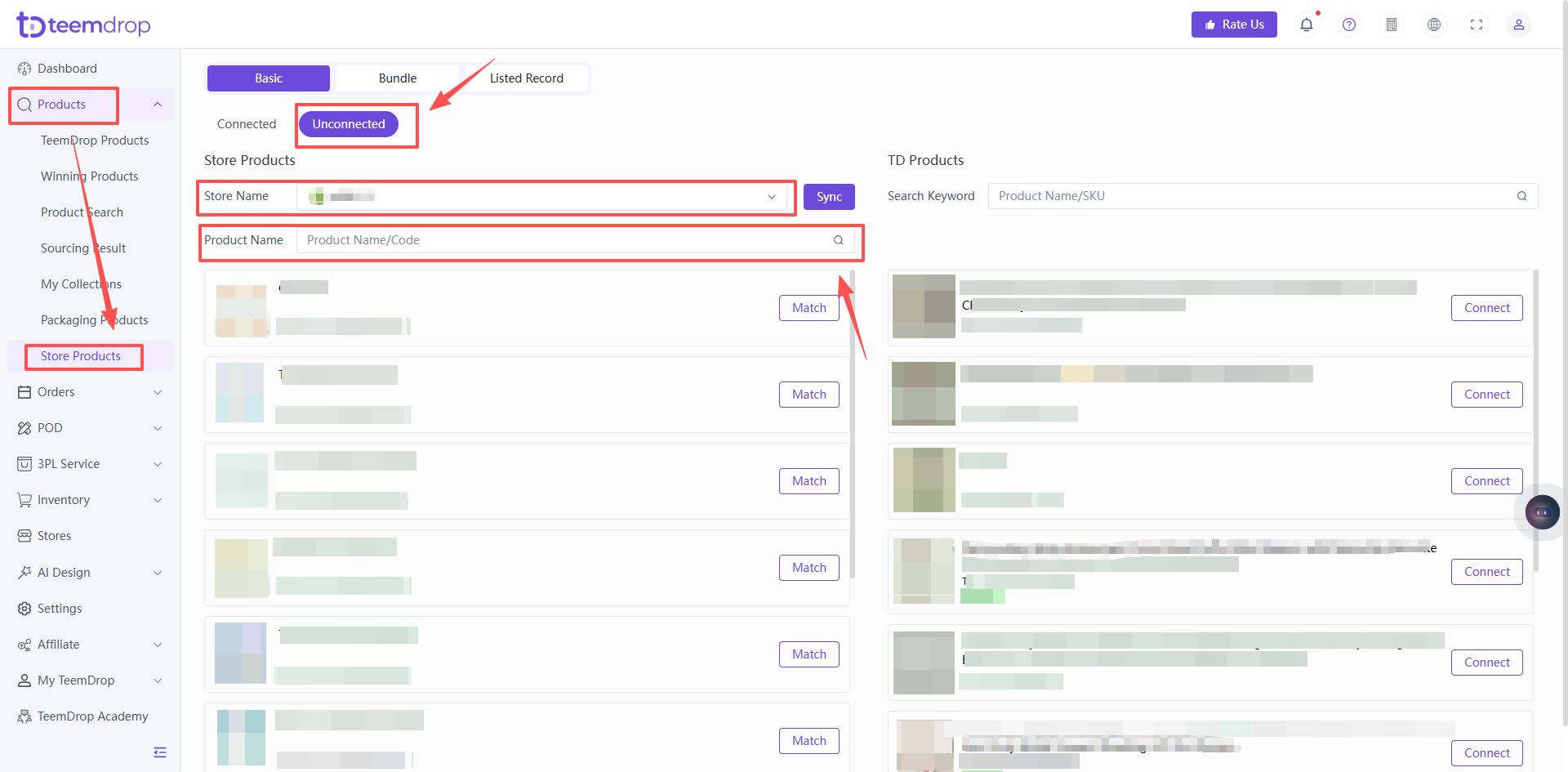Screen dimensions: 1568x772
Task: Click the Inventory cart icon
Action: tap(24, 500)
